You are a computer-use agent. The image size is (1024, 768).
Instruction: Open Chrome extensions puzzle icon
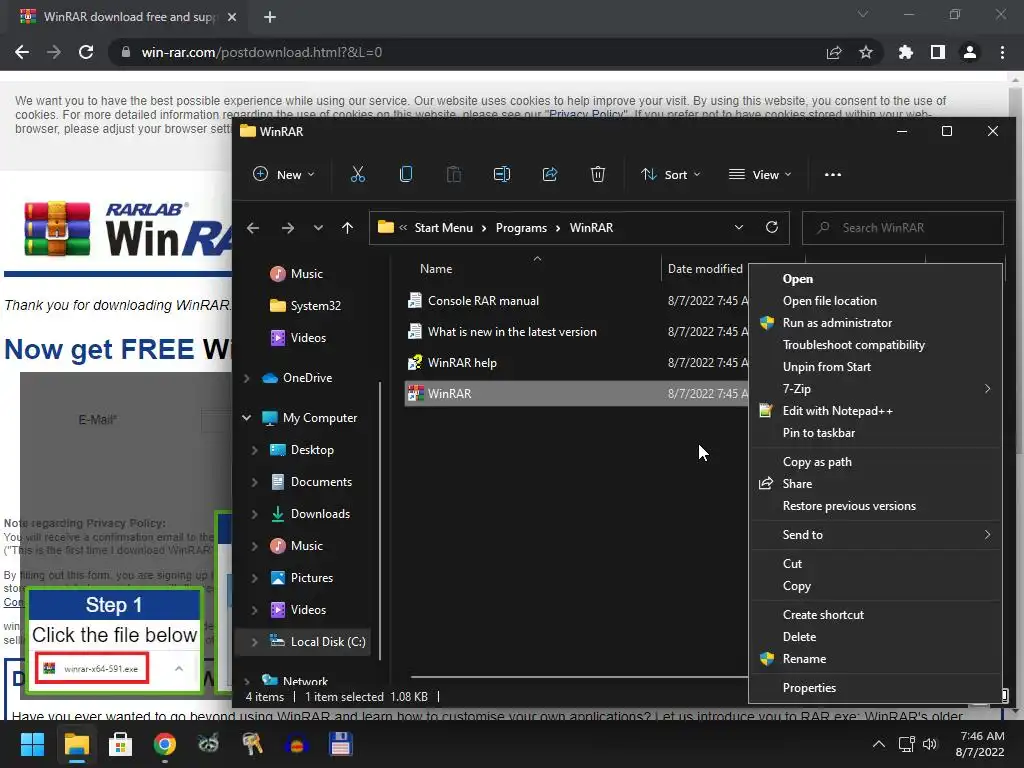coord(905,52)
